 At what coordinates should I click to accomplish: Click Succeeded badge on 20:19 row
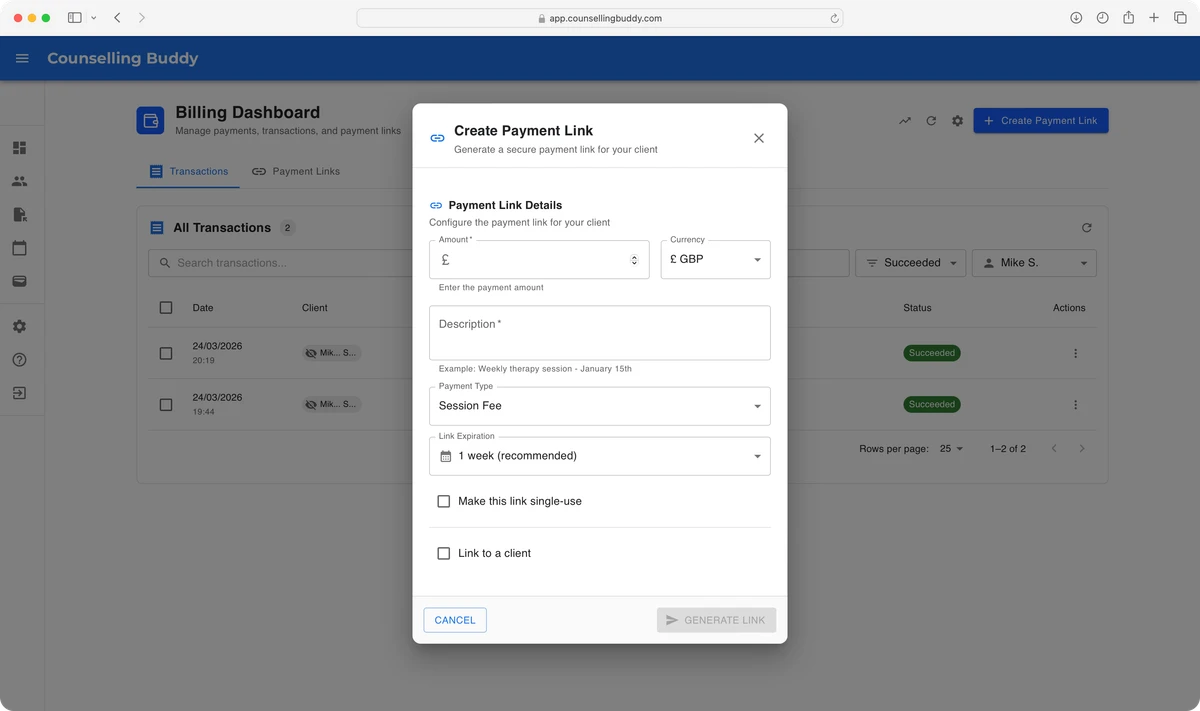tap(932, 353)
